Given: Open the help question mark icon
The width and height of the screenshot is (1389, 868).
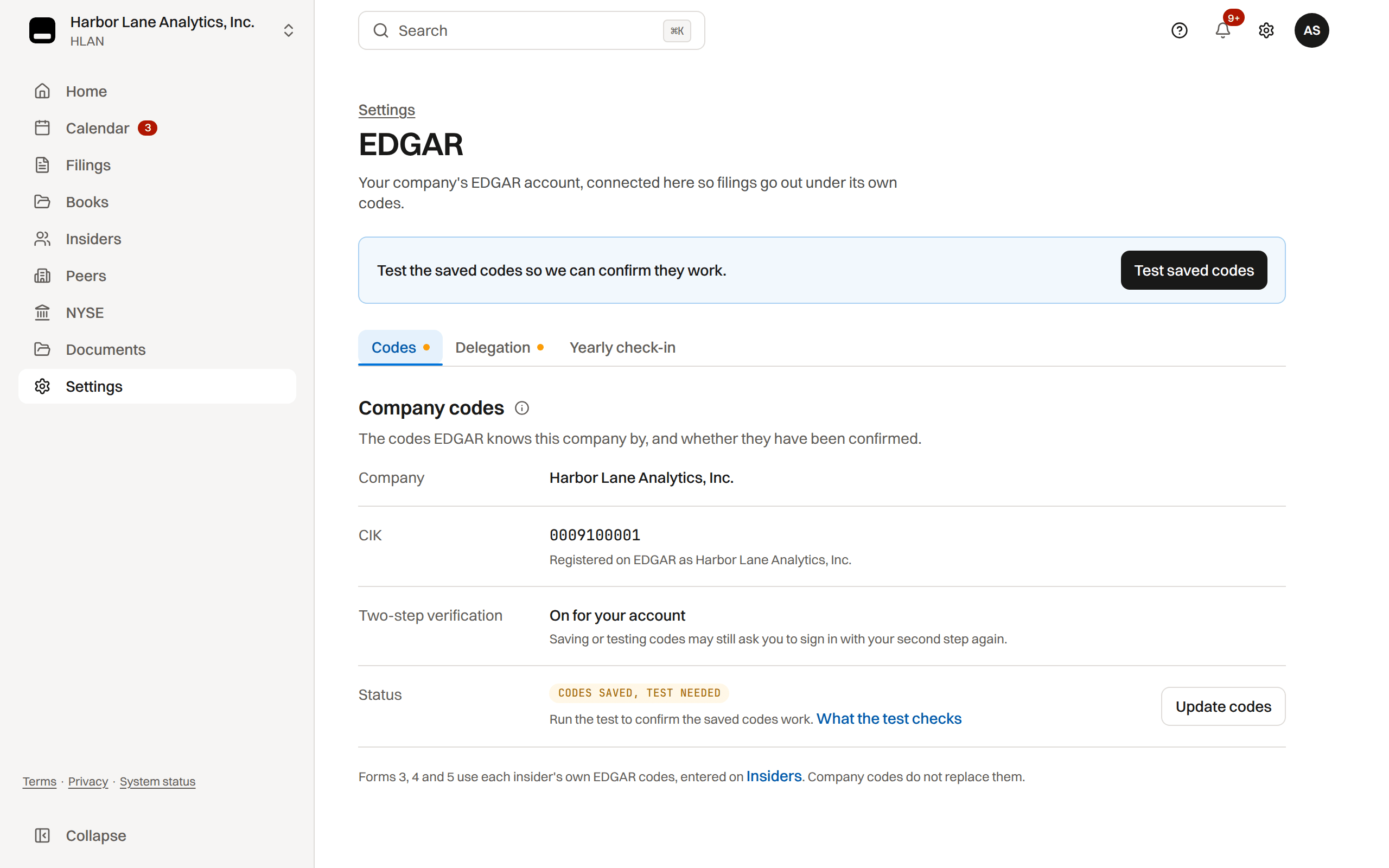Looking at the screenshot, I should pos(1179,30).
